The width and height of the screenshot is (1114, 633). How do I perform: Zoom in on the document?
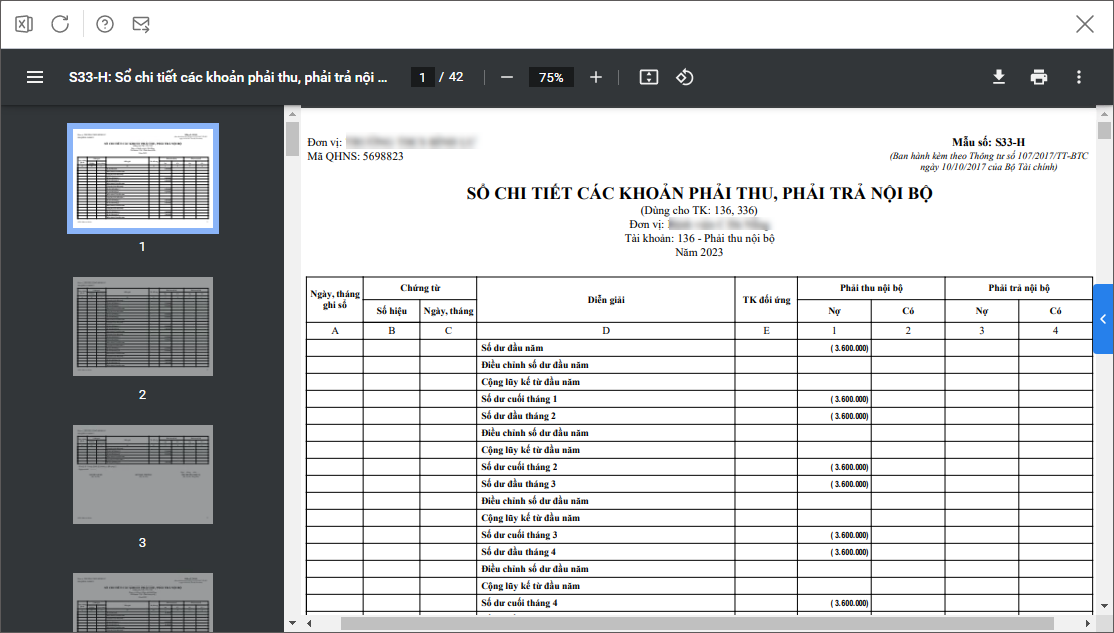tap(595, 76)
